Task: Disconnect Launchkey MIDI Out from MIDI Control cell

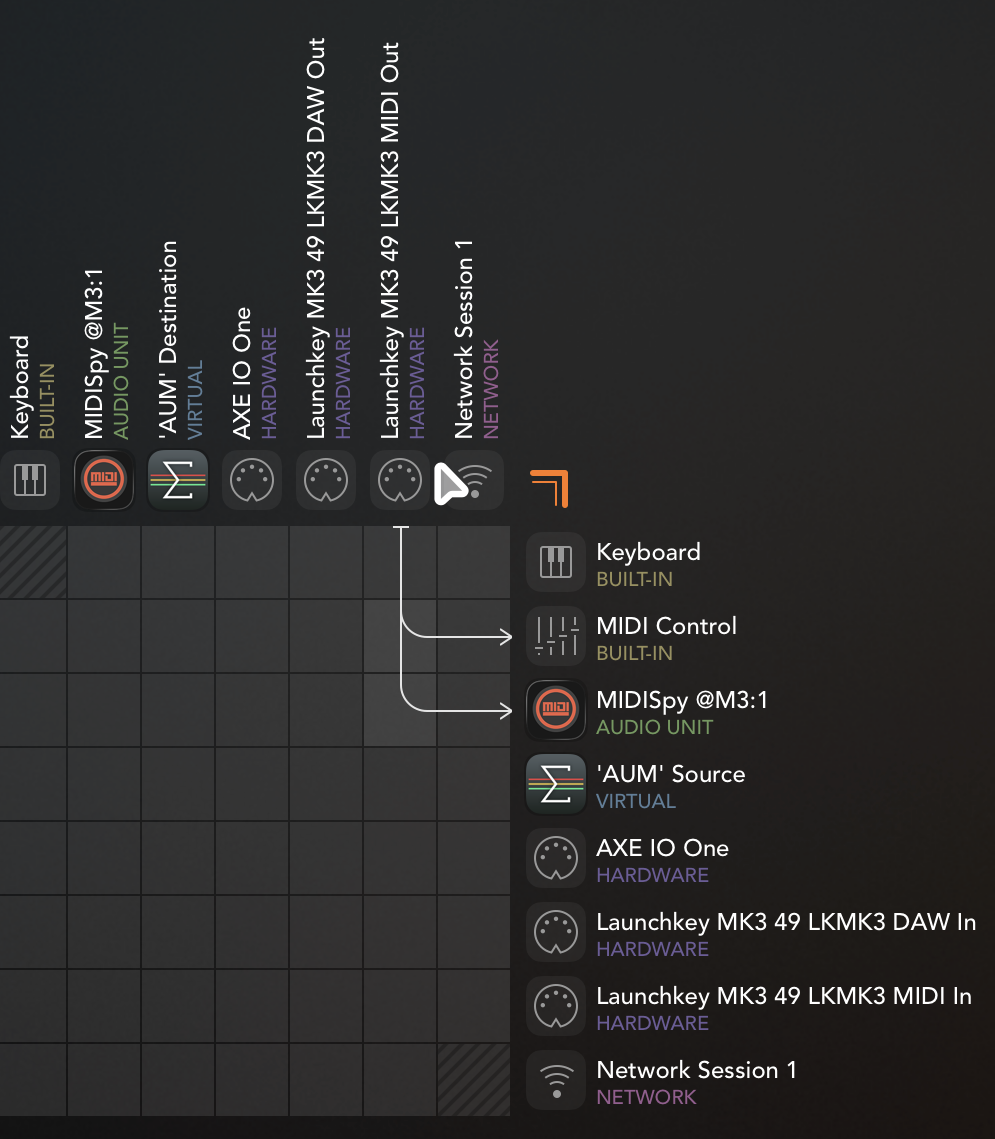Action: click(x=400, y=636)
